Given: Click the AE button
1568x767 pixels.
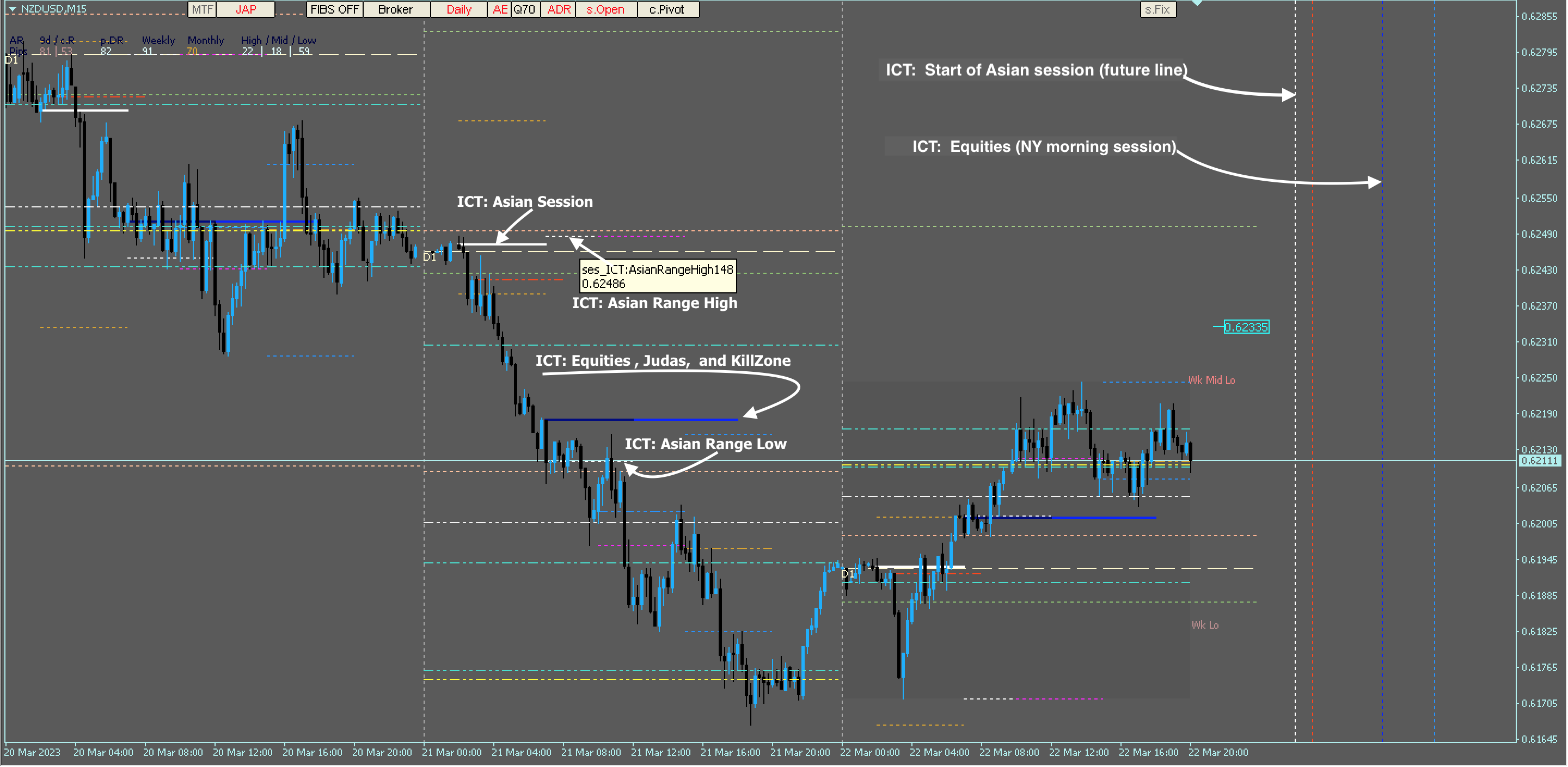Looking at the screenshot, I should click(500, 9).
